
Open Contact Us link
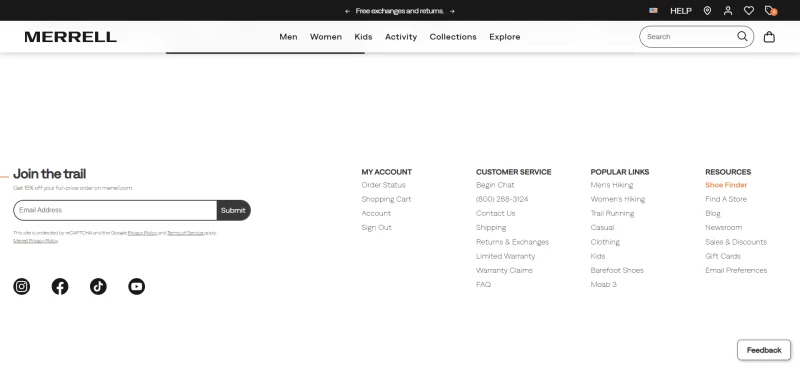[495, 213]
